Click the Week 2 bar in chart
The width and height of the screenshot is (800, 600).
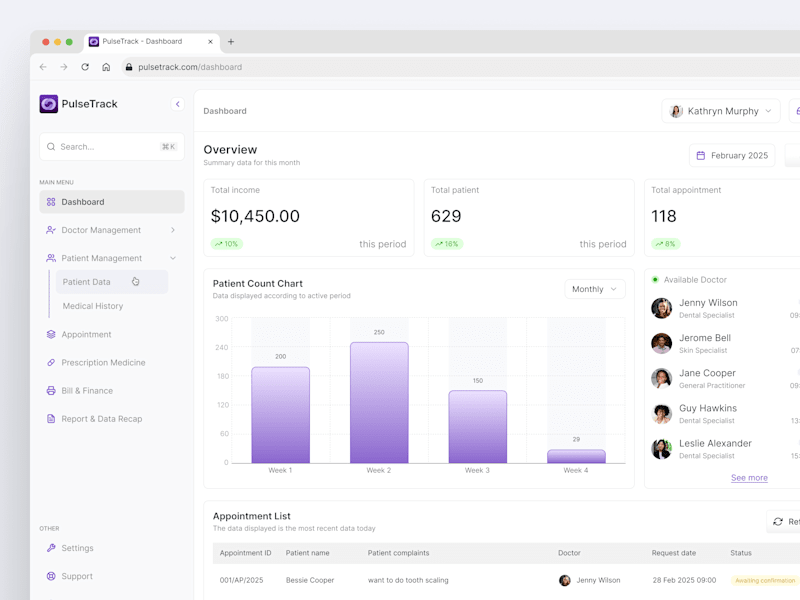379,403
